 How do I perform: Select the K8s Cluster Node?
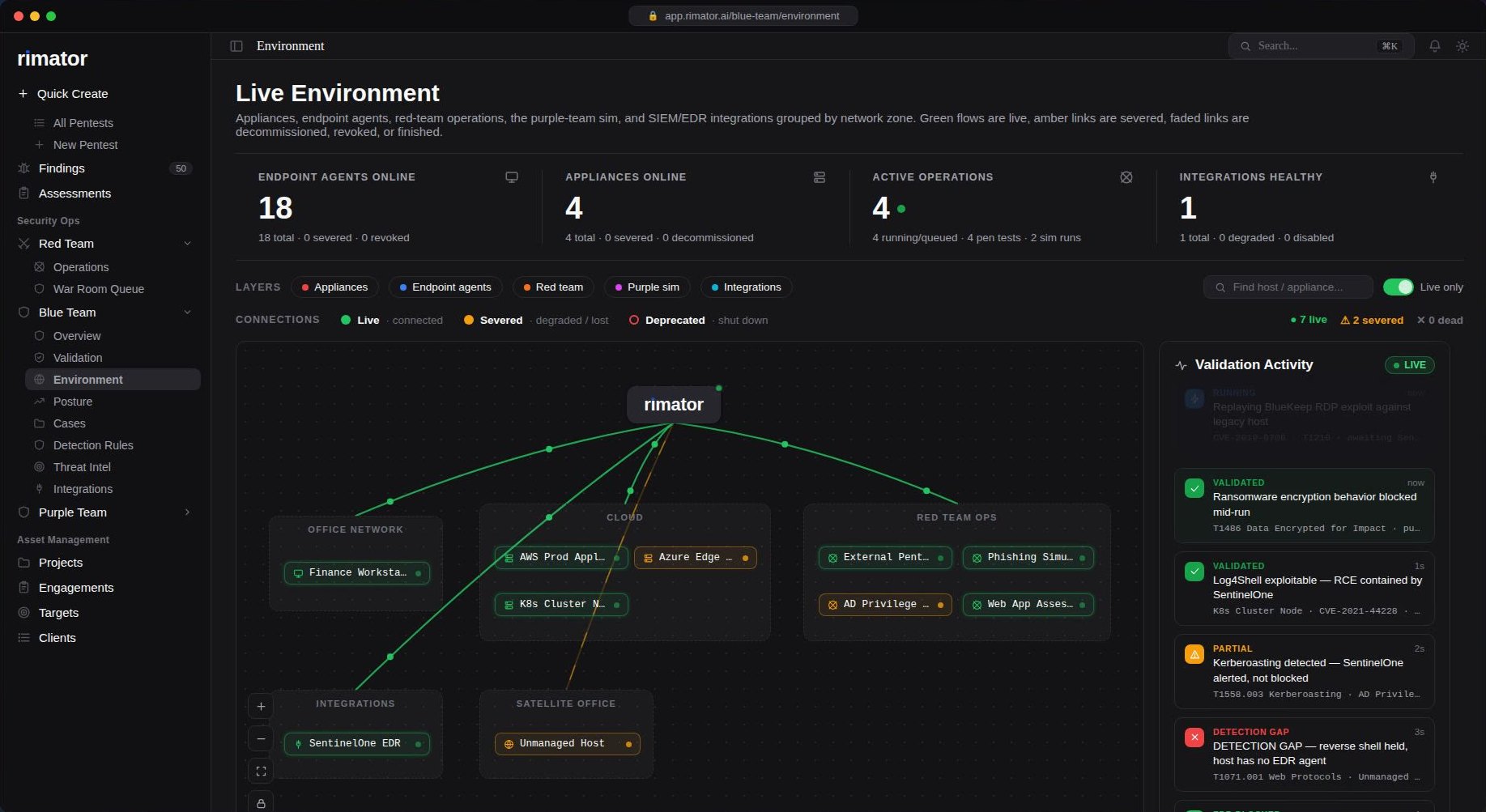(561, 604)
